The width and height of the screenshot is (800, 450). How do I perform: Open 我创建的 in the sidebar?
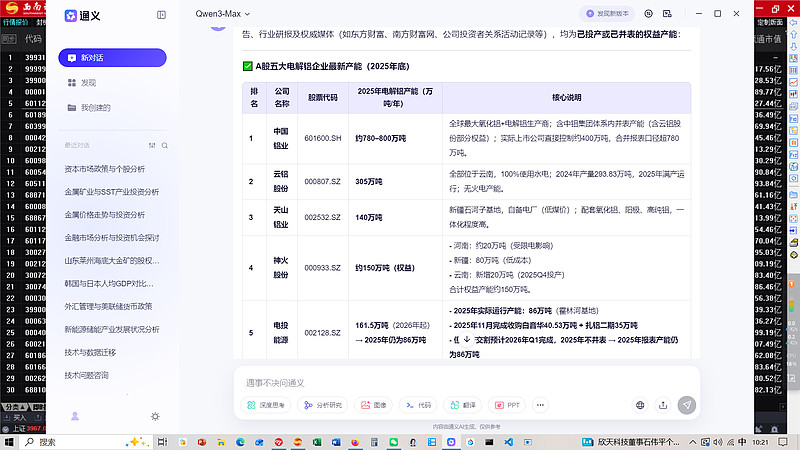(x=95, y=107)
